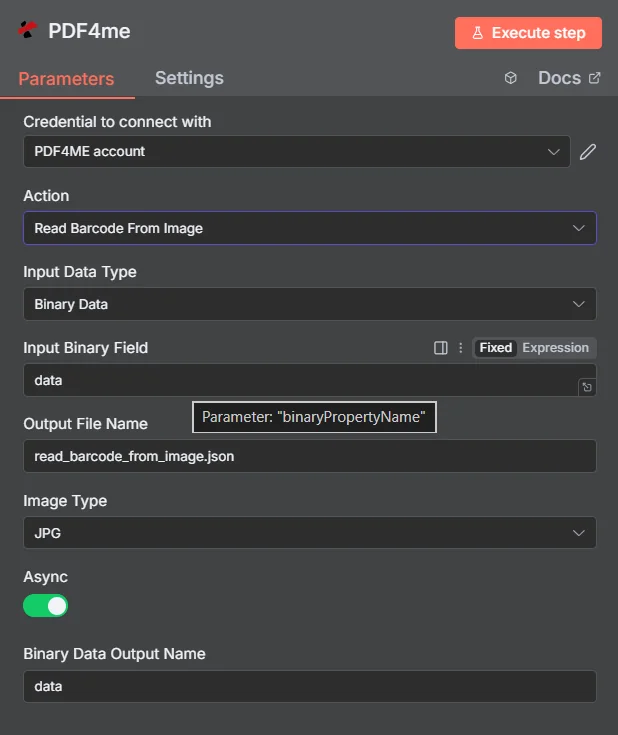
Task: Click the Input Binary Field label
Action: [x=86, y=348]
